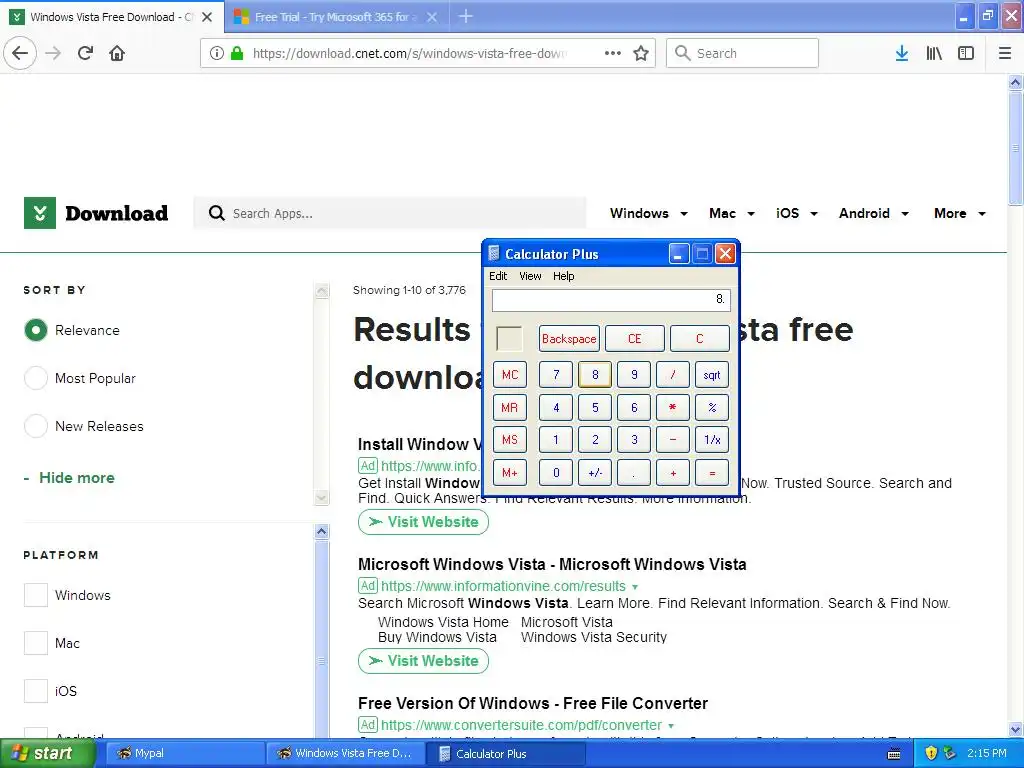
Task: Open the Downloads arrow icon
Action: 901,53
